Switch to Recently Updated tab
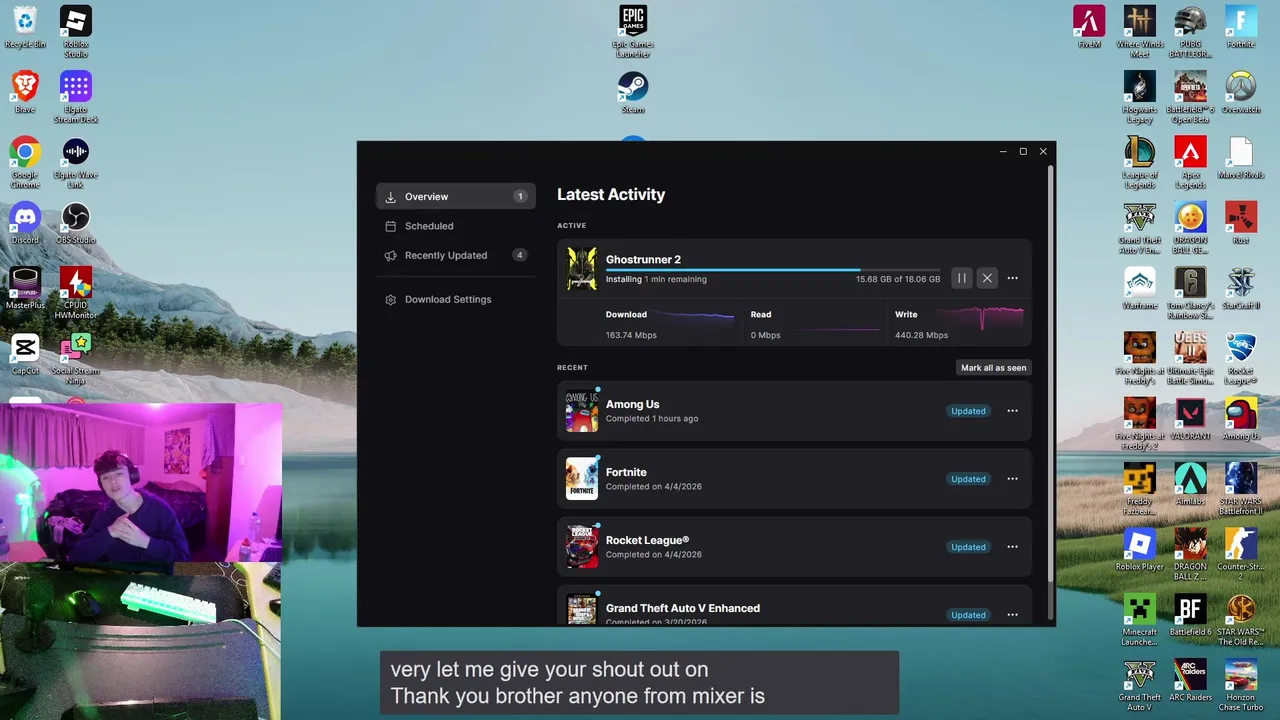The image size is (1280, 720). pyautogui.click(x=456, y=255)
